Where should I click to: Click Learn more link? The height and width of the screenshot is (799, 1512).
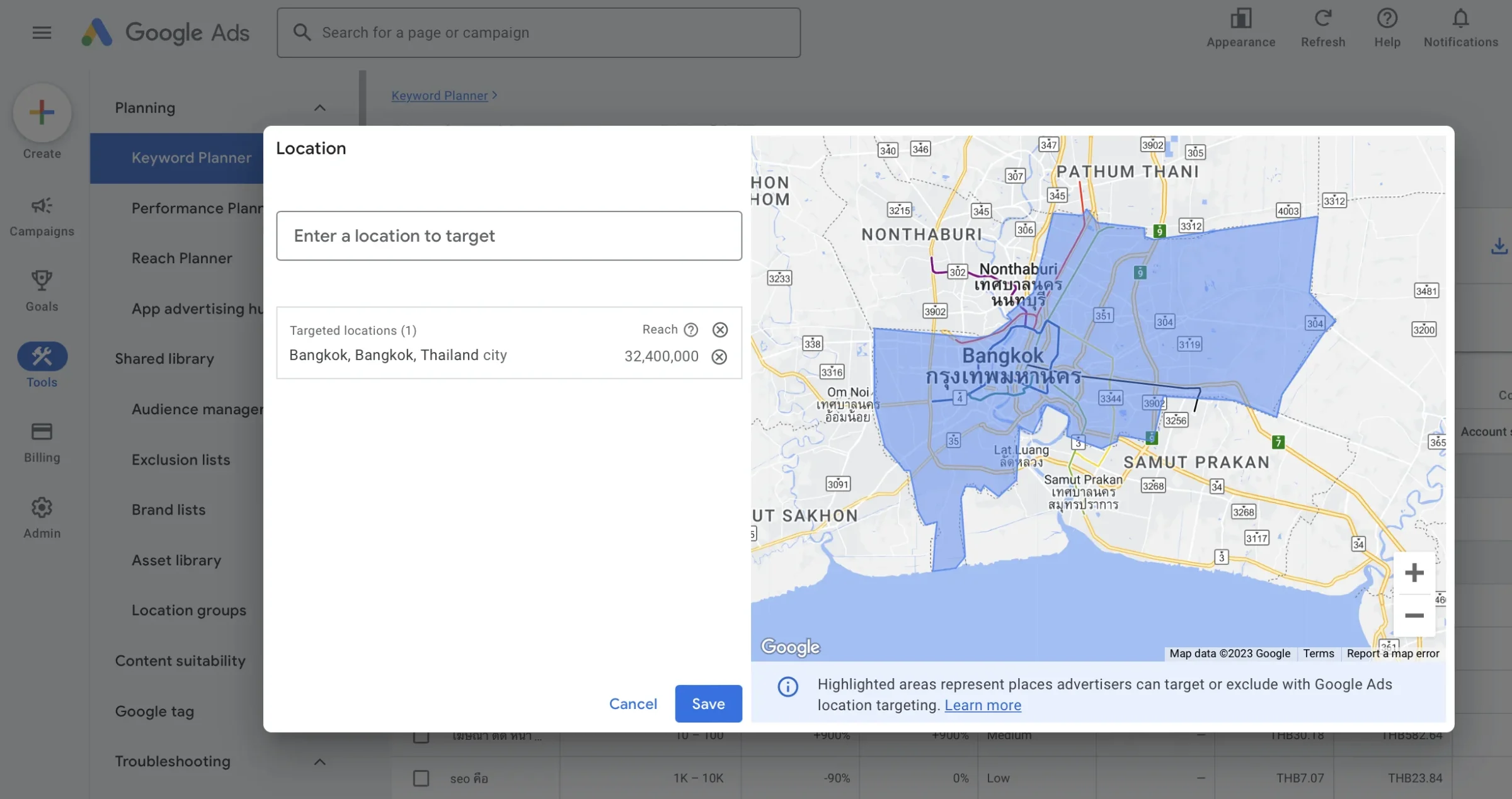point(983,705)
